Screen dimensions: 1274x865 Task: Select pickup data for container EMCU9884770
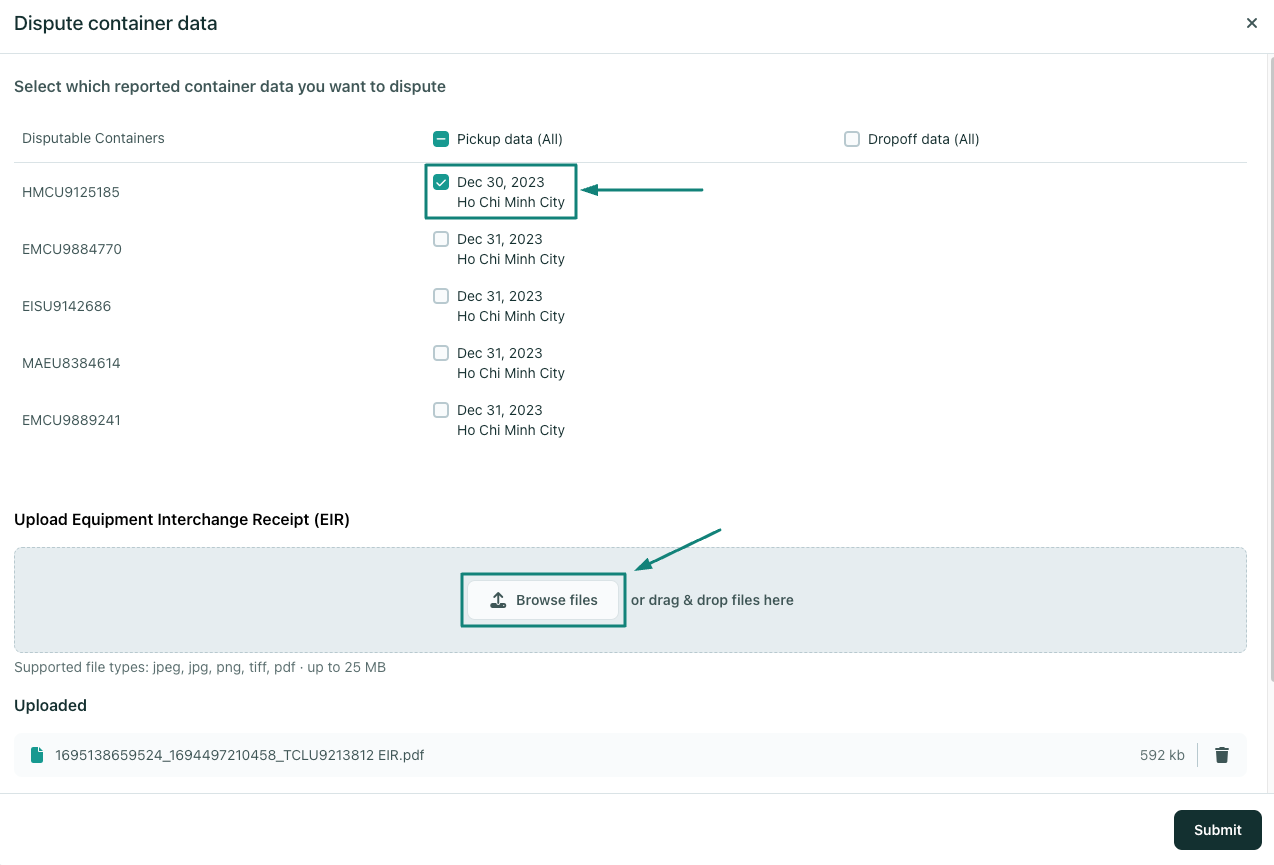coord(441,239)
